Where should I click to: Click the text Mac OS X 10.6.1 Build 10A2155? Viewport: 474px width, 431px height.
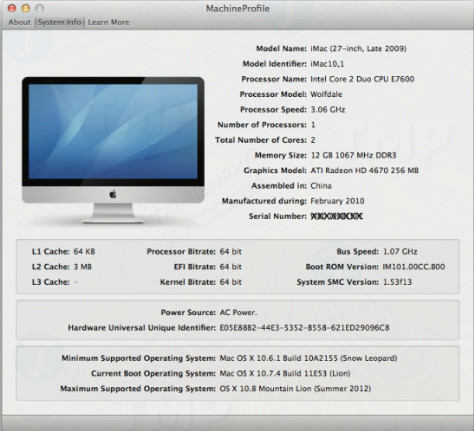pos(278,358)
